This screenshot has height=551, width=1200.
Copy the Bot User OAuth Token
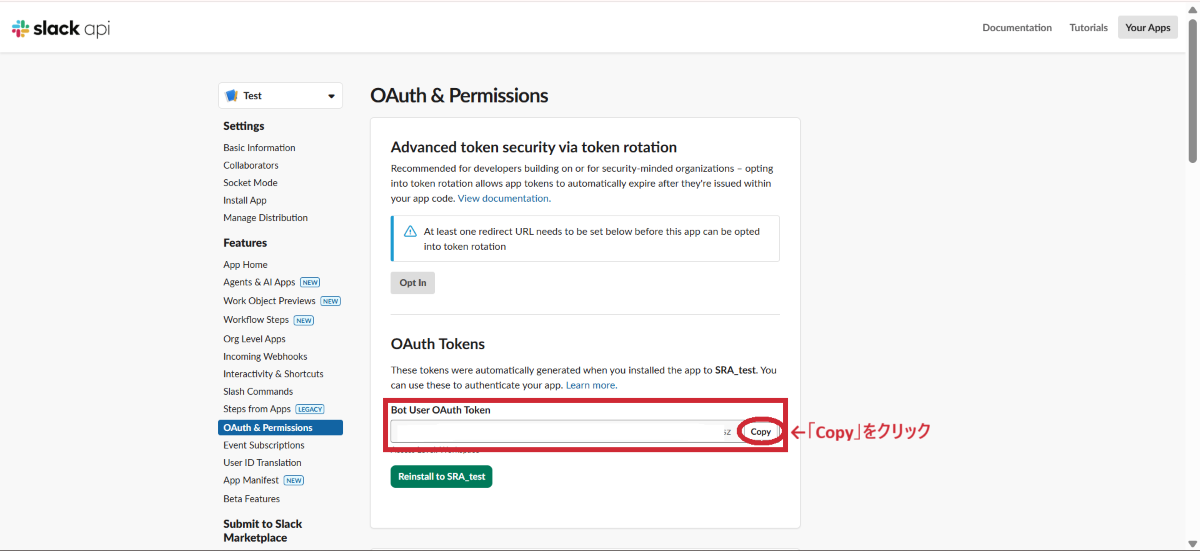pyautogui.click(x=761, y=432)
